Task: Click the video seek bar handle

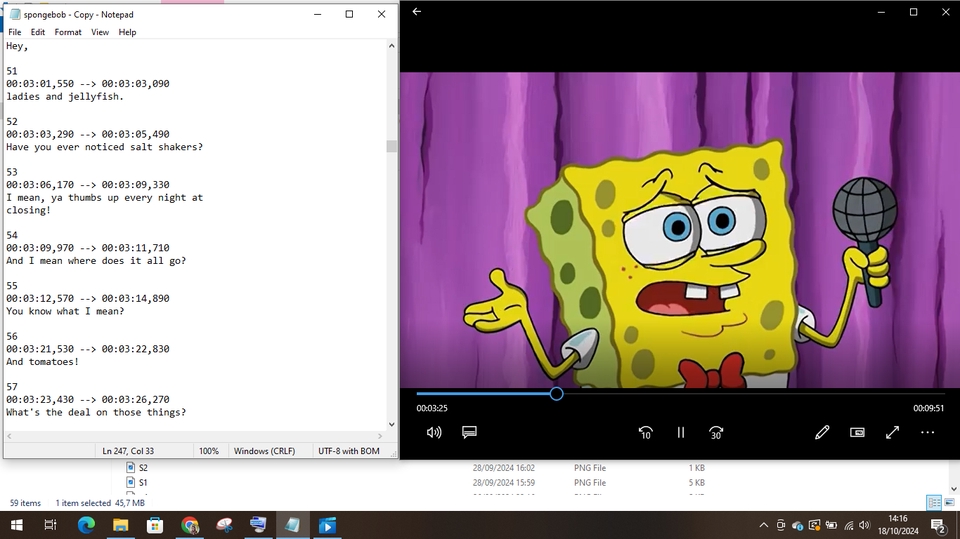Action: pyautogui.click(x=556, y=394)
